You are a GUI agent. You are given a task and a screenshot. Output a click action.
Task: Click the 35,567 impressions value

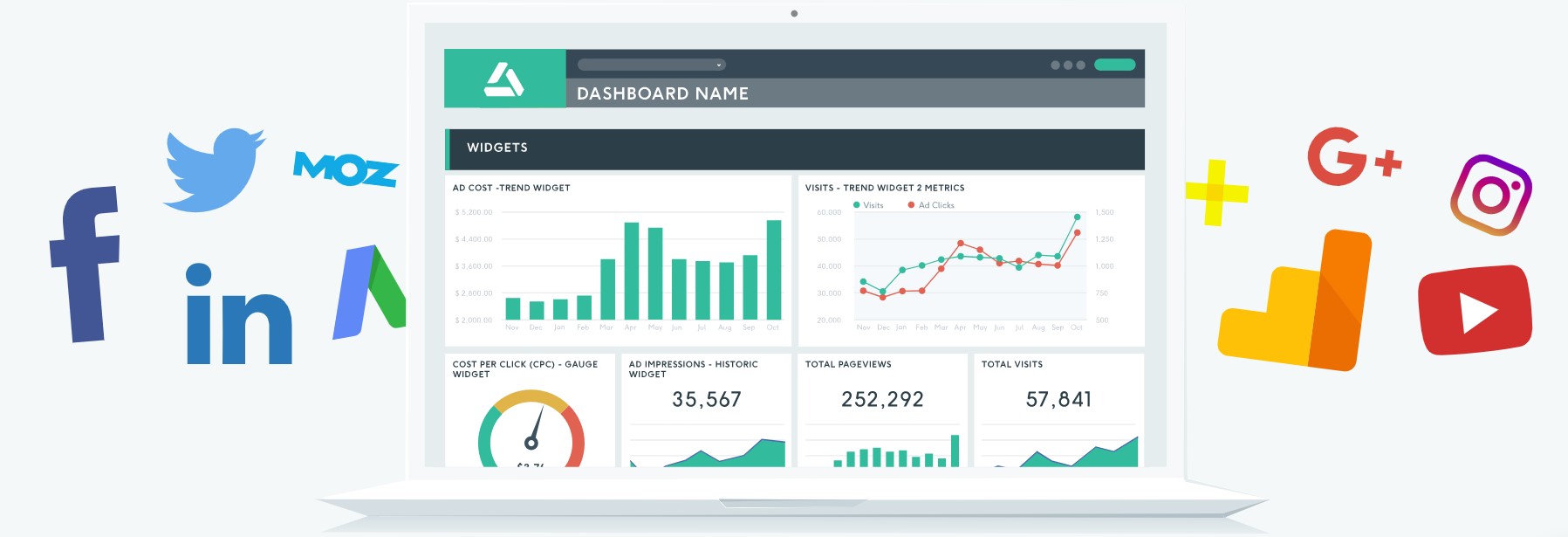pos(707,400)
